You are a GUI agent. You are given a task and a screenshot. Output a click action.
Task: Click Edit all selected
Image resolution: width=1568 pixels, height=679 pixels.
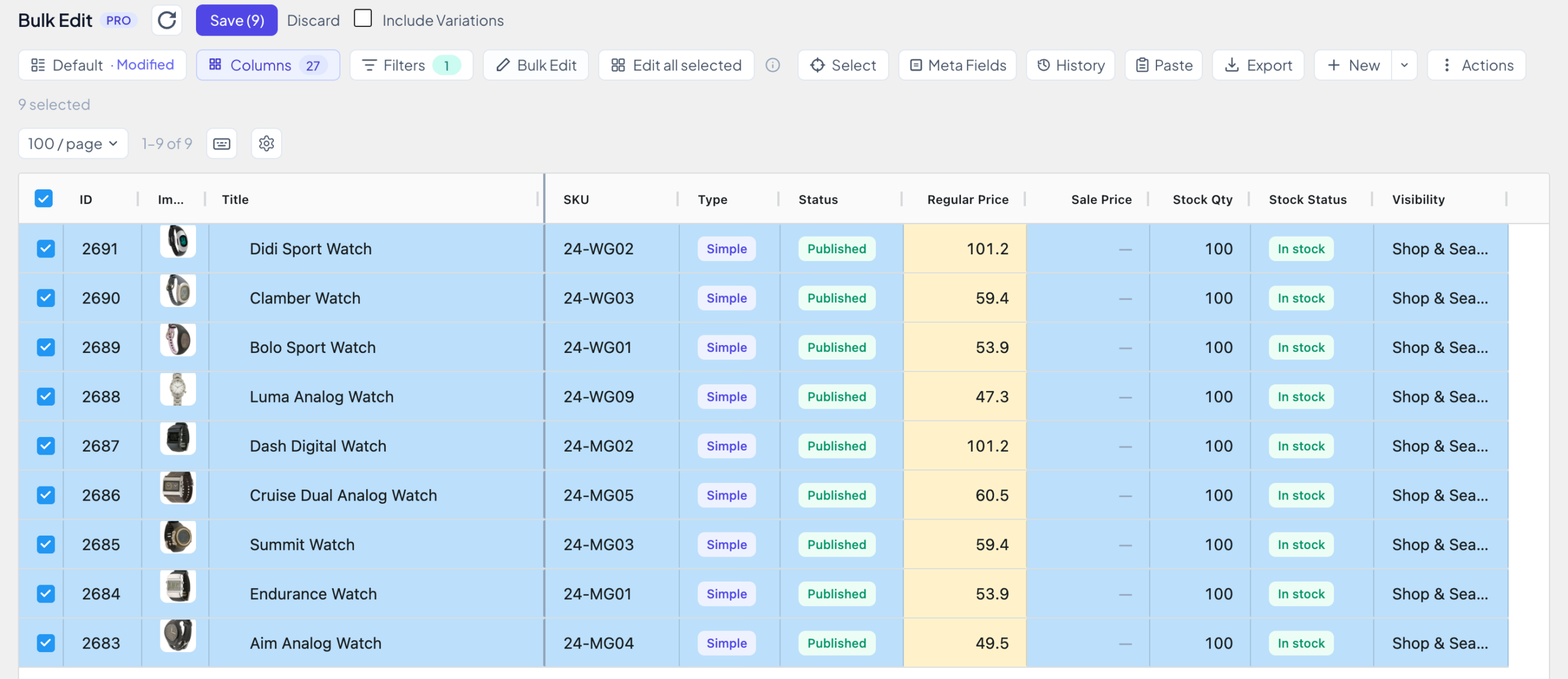tap(676, 65)
